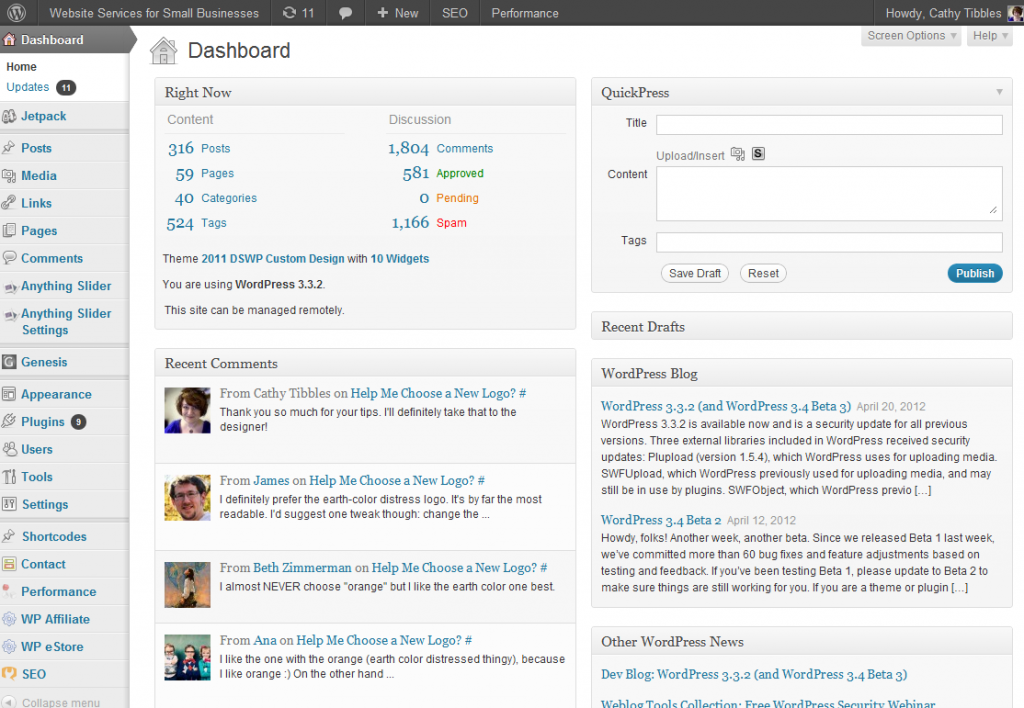This screenshot has width=1024, height=708.
Task: Open the James commenter name link
Action: pos(271,481)
